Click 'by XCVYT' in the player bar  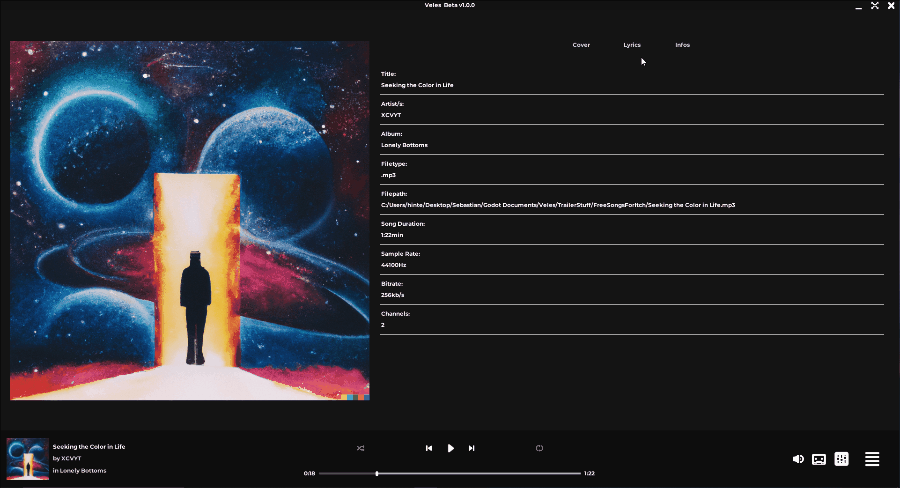tap(67, 458)
